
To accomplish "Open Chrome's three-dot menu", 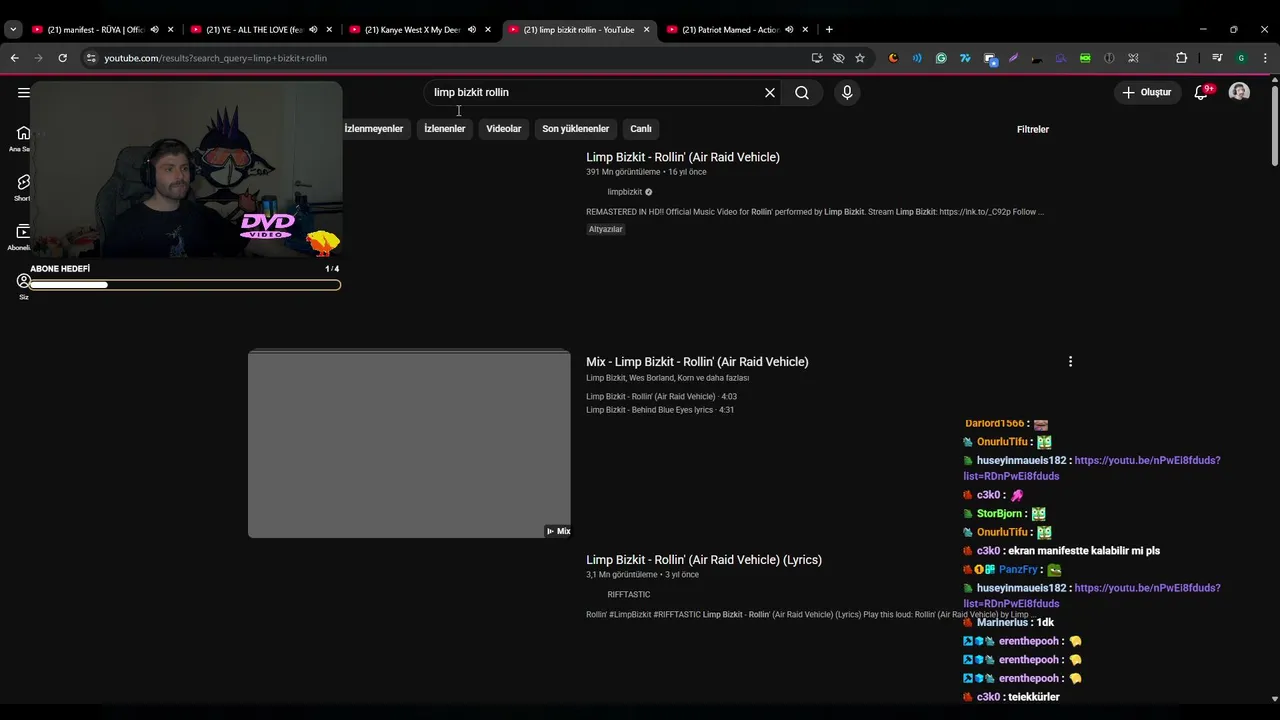I will pos(1265,58).
